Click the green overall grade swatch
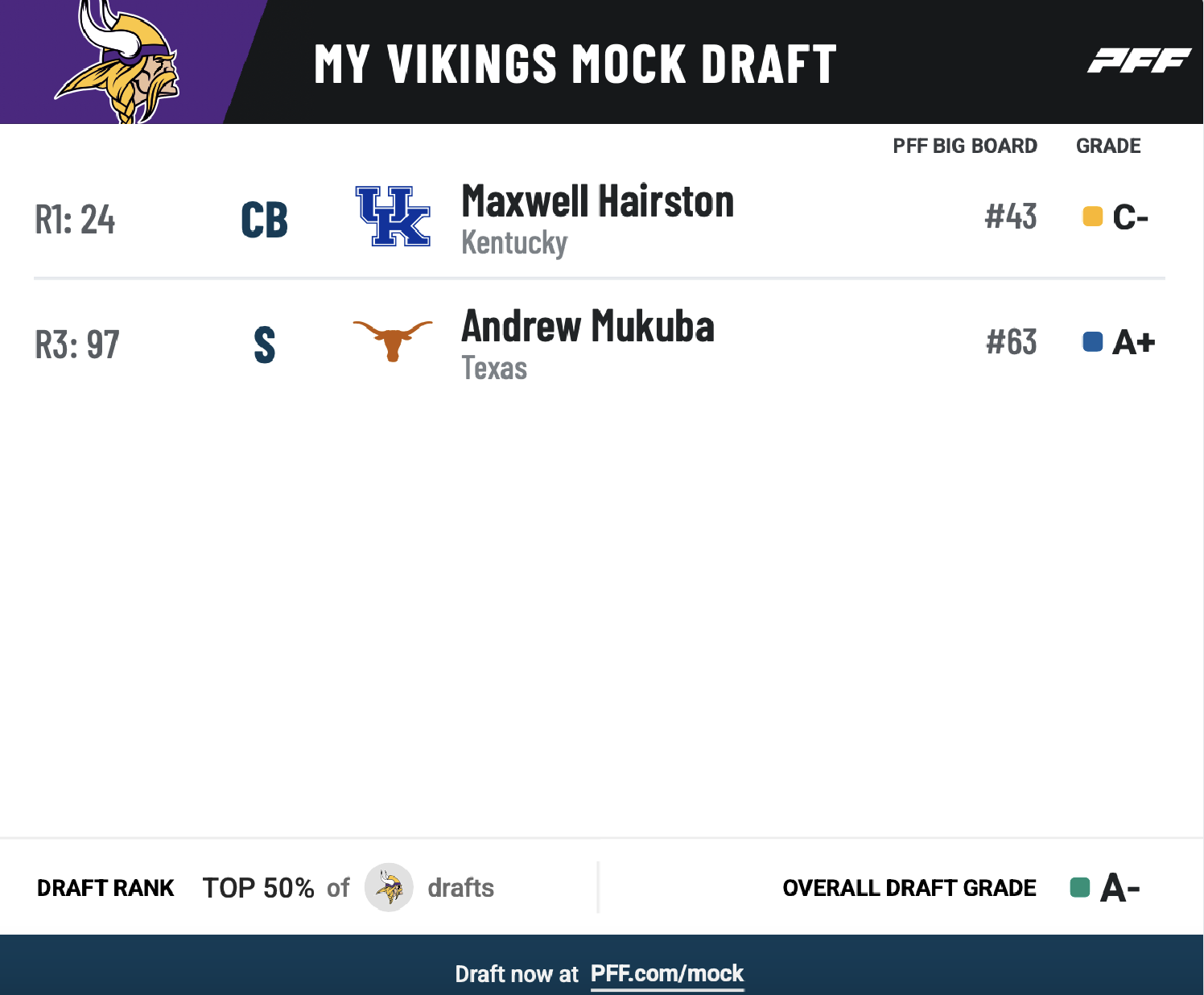 pyautogui.click(x=1079, y=888)
